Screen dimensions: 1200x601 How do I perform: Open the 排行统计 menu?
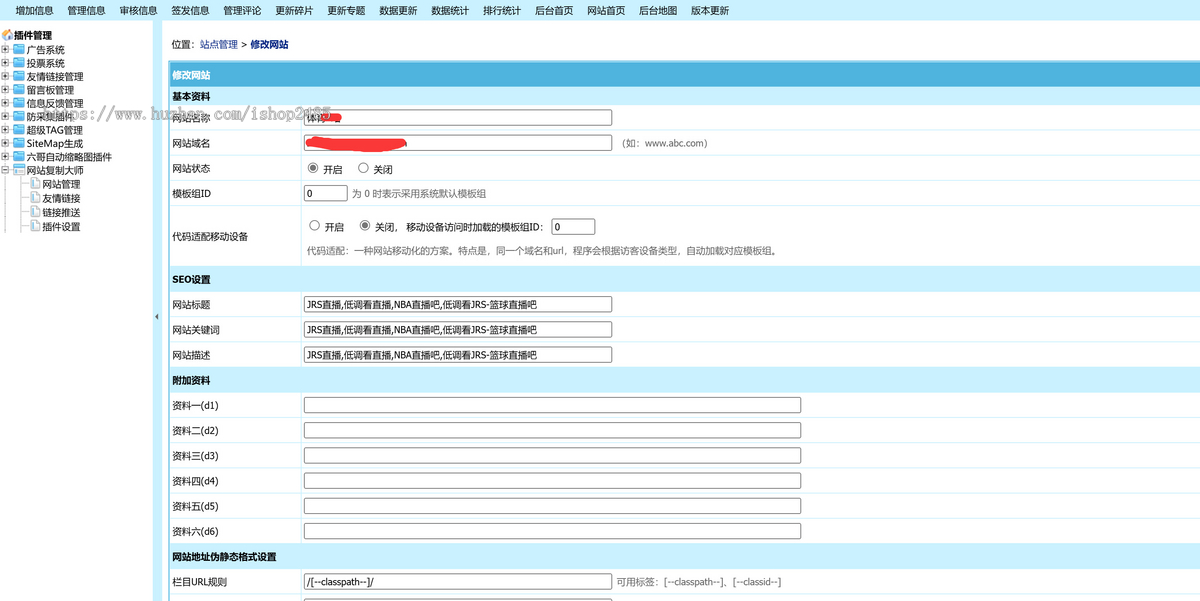point(502,11)
